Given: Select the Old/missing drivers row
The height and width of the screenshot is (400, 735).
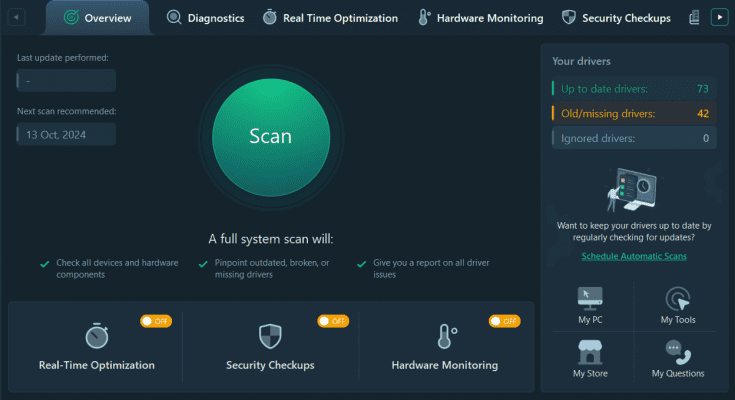Looking at the screenshot, I should (x=633, y=113).
